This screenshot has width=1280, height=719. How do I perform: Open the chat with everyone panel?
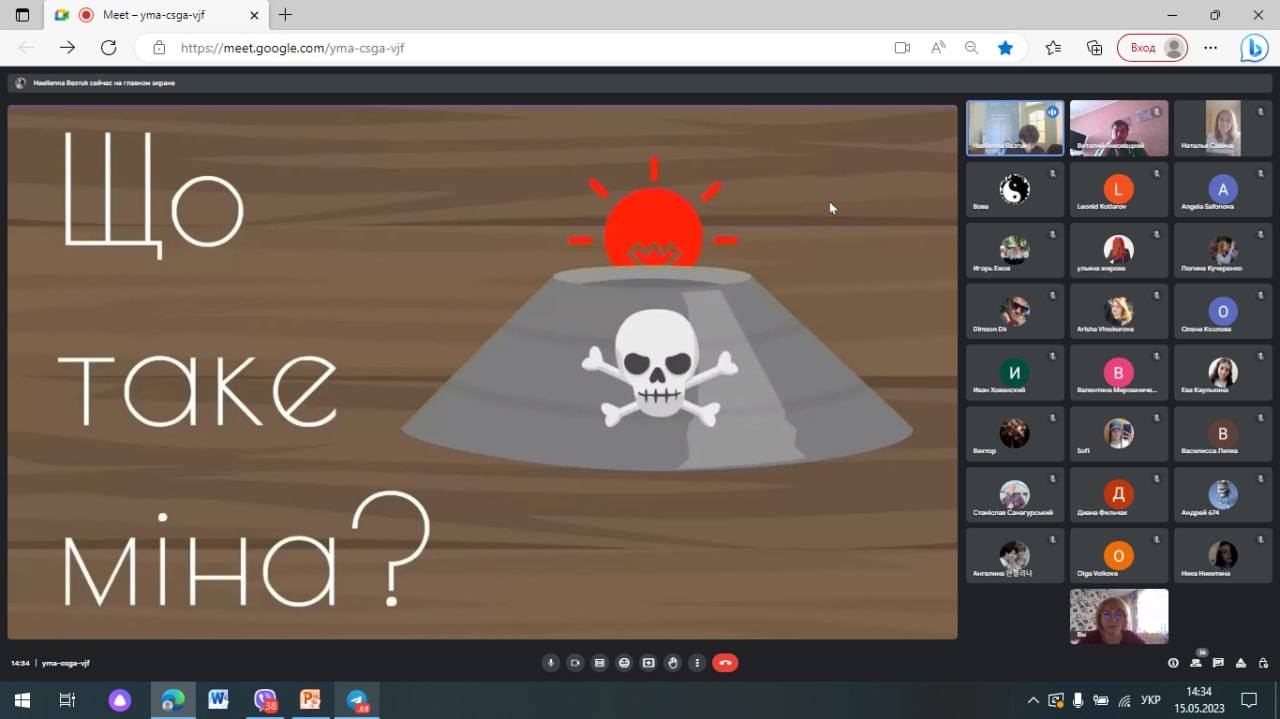(x=1218, y=663)
